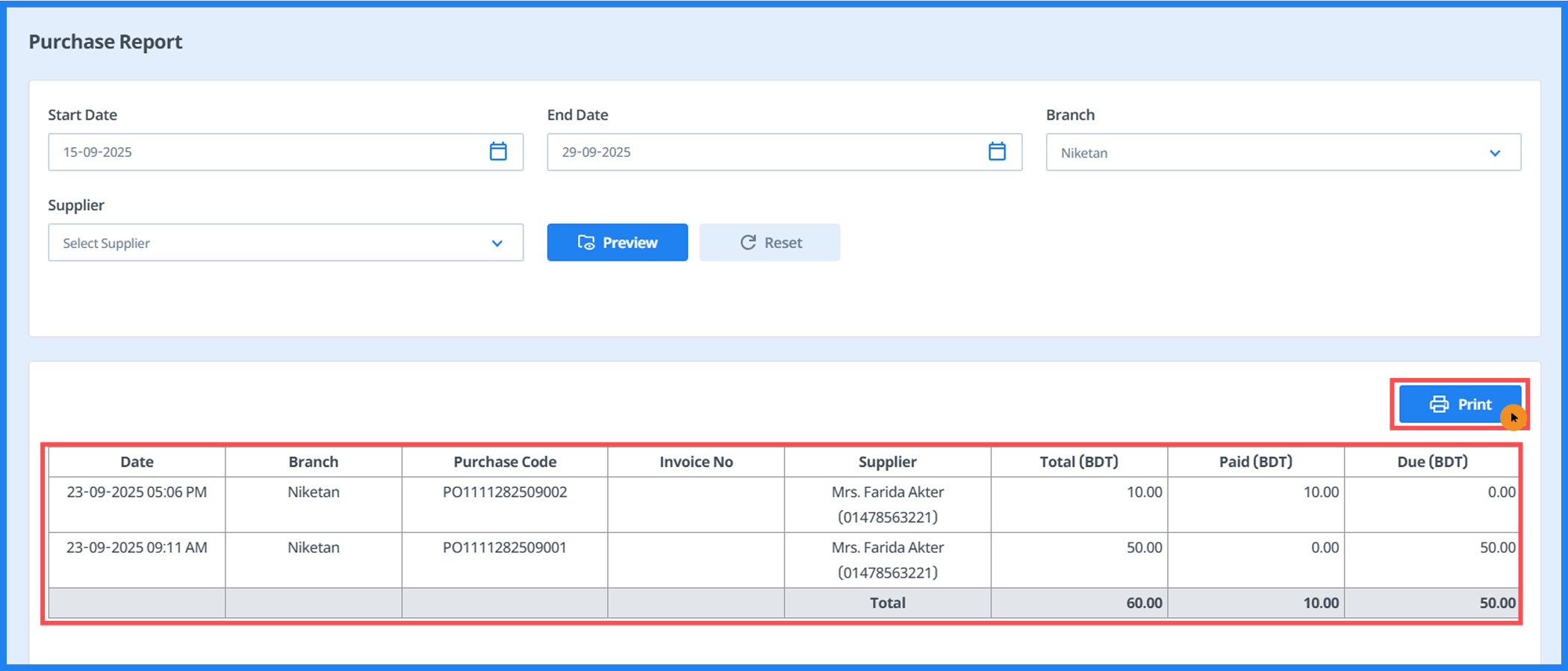The image size is (1568, 671).
Task: Expand the Select Supplier dropdown arrow
Action: 497,244
